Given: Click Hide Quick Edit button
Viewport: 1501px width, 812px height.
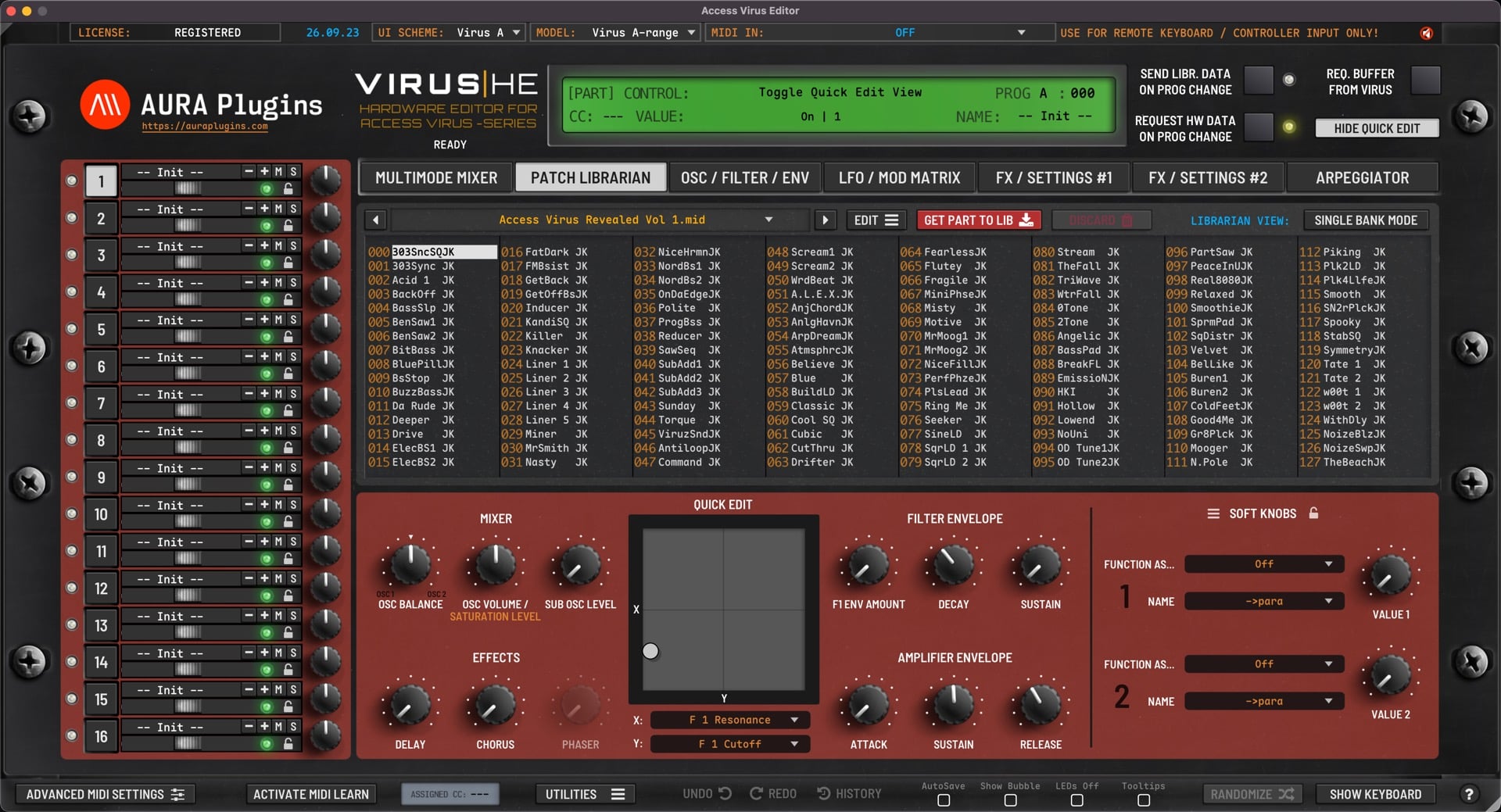Looking at the screenshot, I should click(x=1377, y=128).
